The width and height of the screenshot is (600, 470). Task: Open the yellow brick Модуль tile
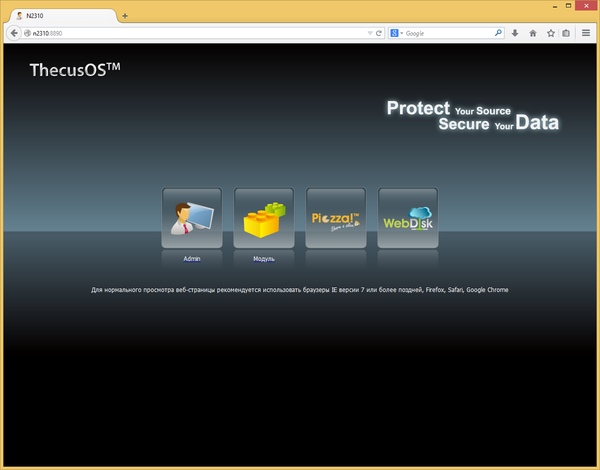click(x=264, y=217)
